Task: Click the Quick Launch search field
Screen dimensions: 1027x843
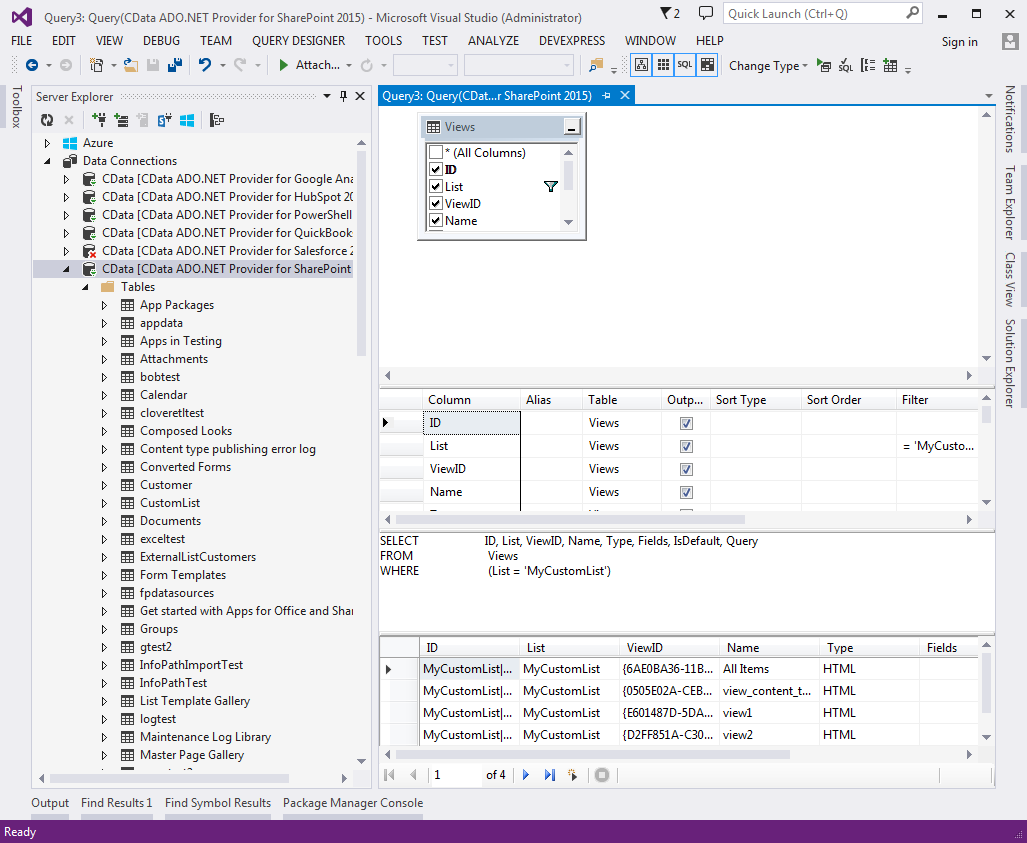Action: coord(813,14)
